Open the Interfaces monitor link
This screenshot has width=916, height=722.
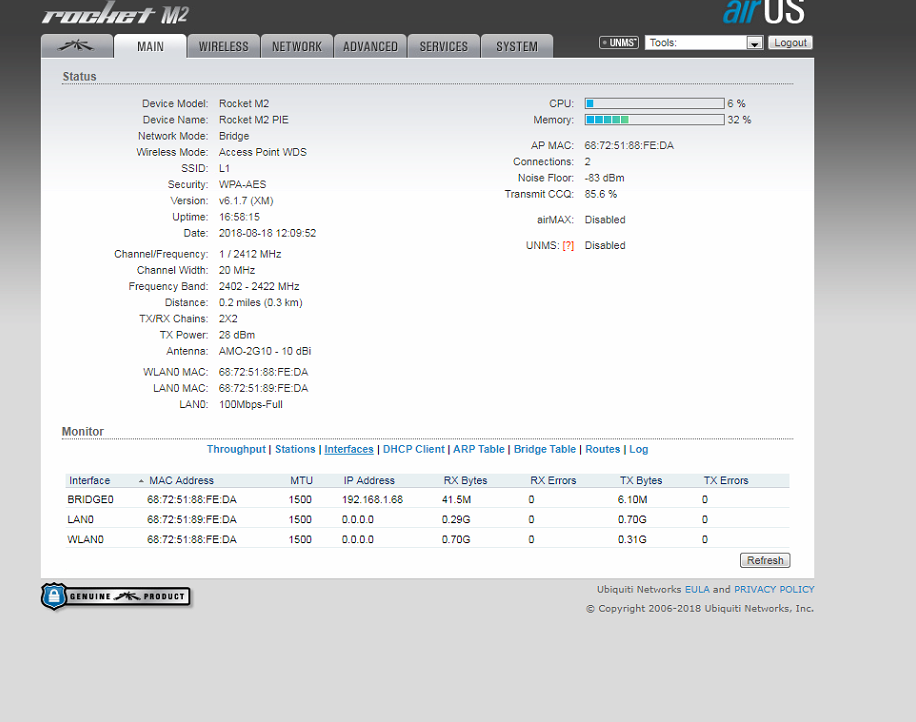[x=349, y=449]
